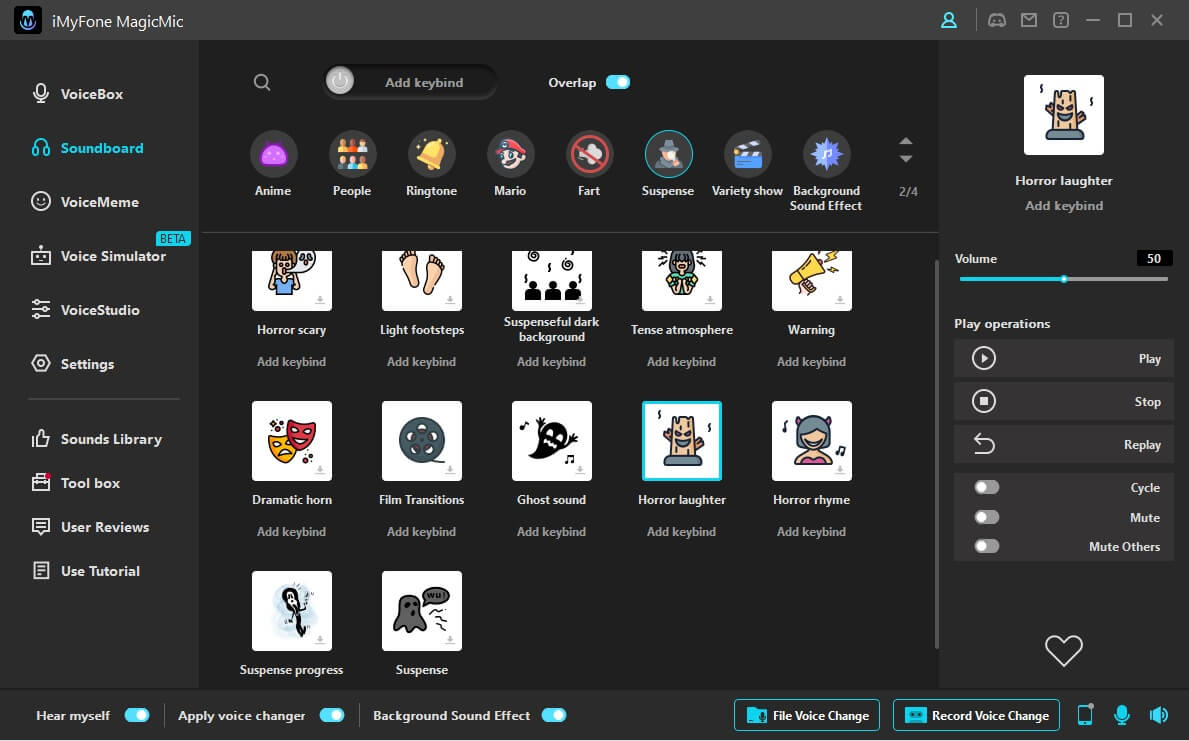The width and height of the screenshot is (1189, 741).
Task: Enable the Cycle switch
Action: (x=987, y=487)
